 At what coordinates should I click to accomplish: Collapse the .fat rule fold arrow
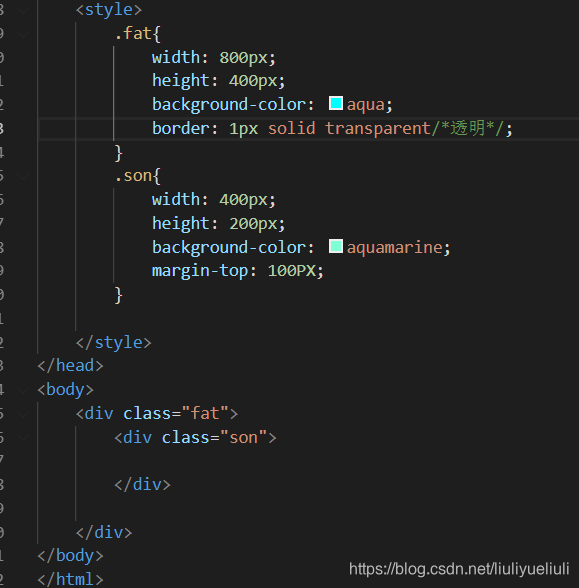tap(23, 34)
